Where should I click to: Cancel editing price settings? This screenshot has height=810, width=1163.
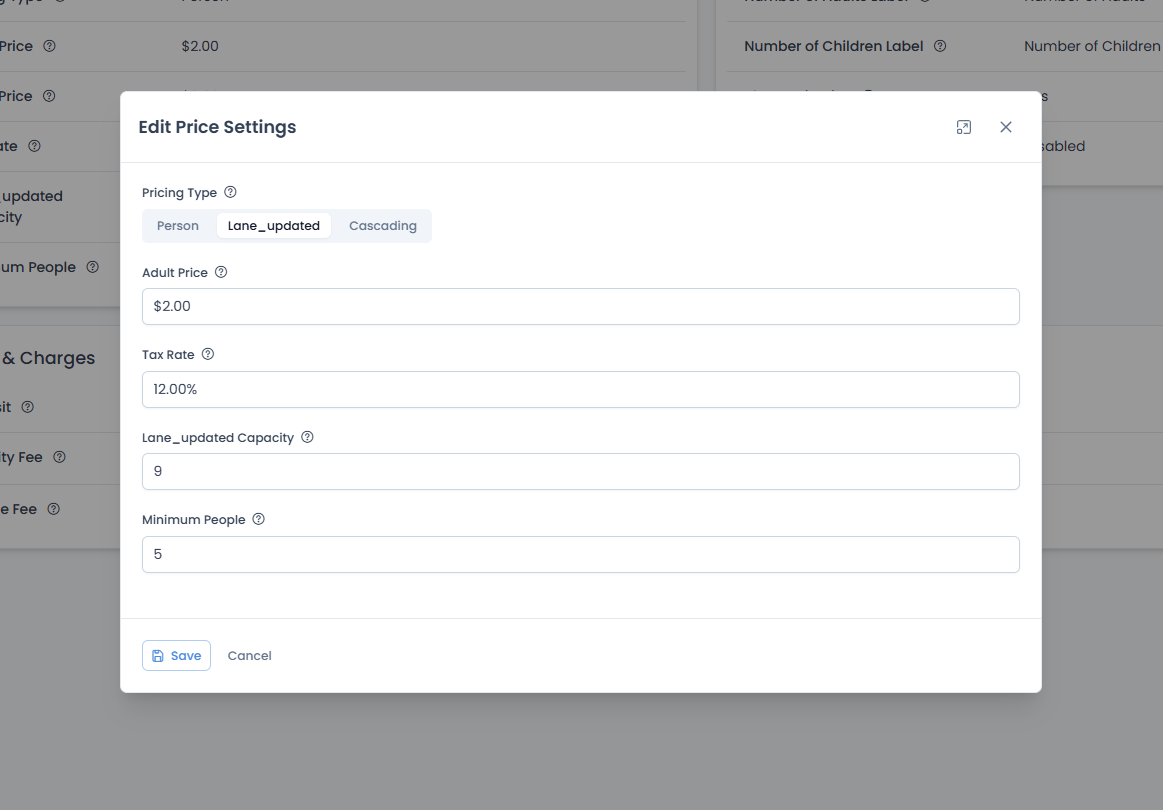point(249,656)
